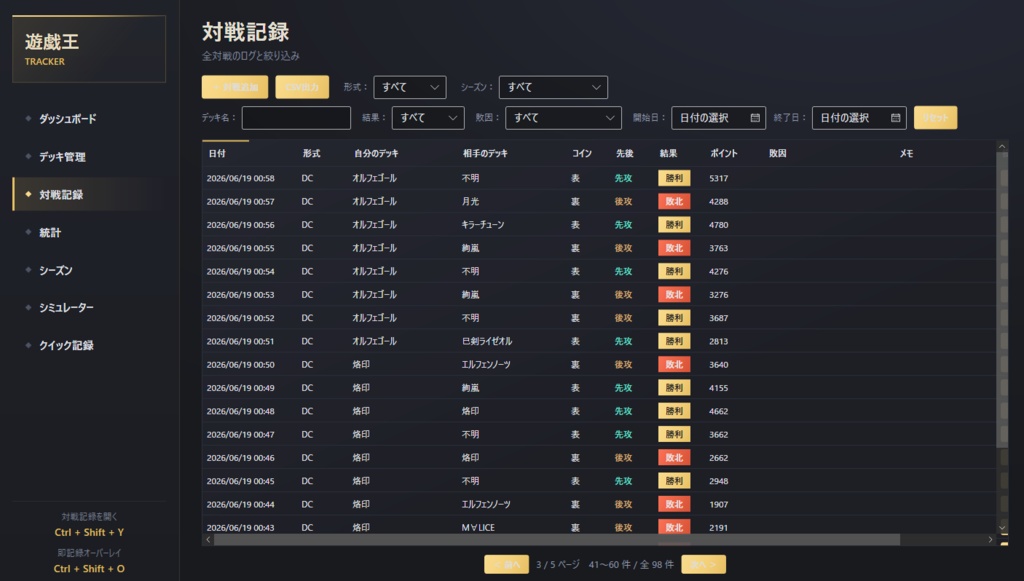Go to next page with 次へ button
The image size is (1024, 581).
click(703, 564)
